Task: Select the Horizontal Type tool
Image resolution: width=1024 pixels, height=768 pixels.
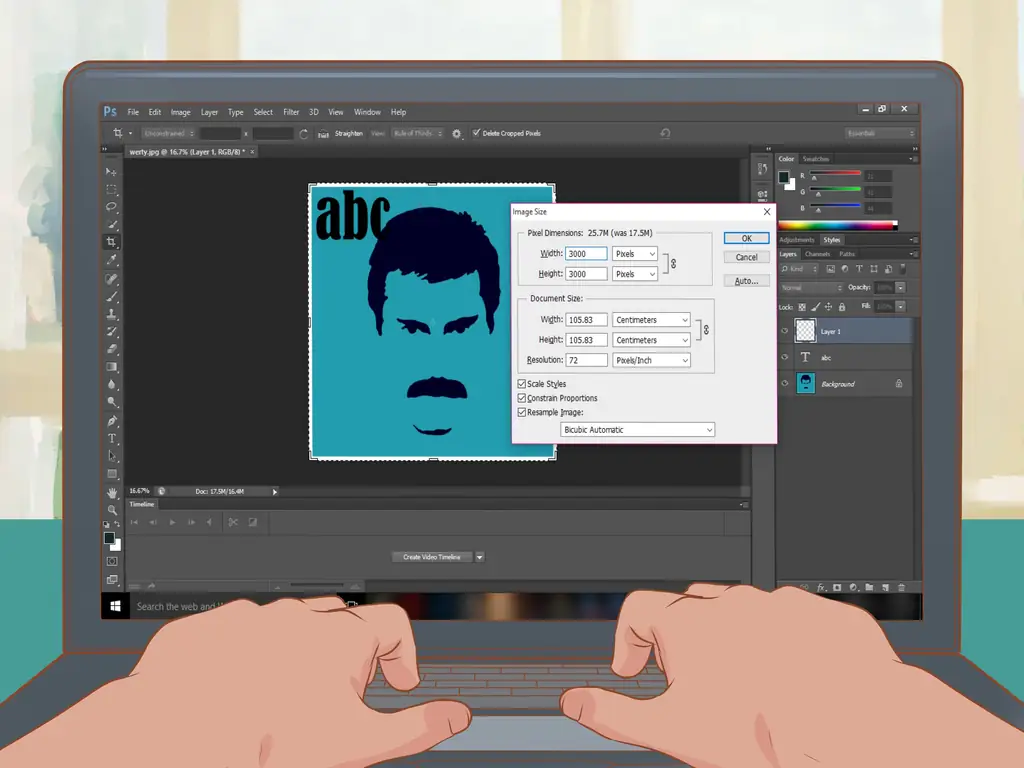Action: point(112,438)
